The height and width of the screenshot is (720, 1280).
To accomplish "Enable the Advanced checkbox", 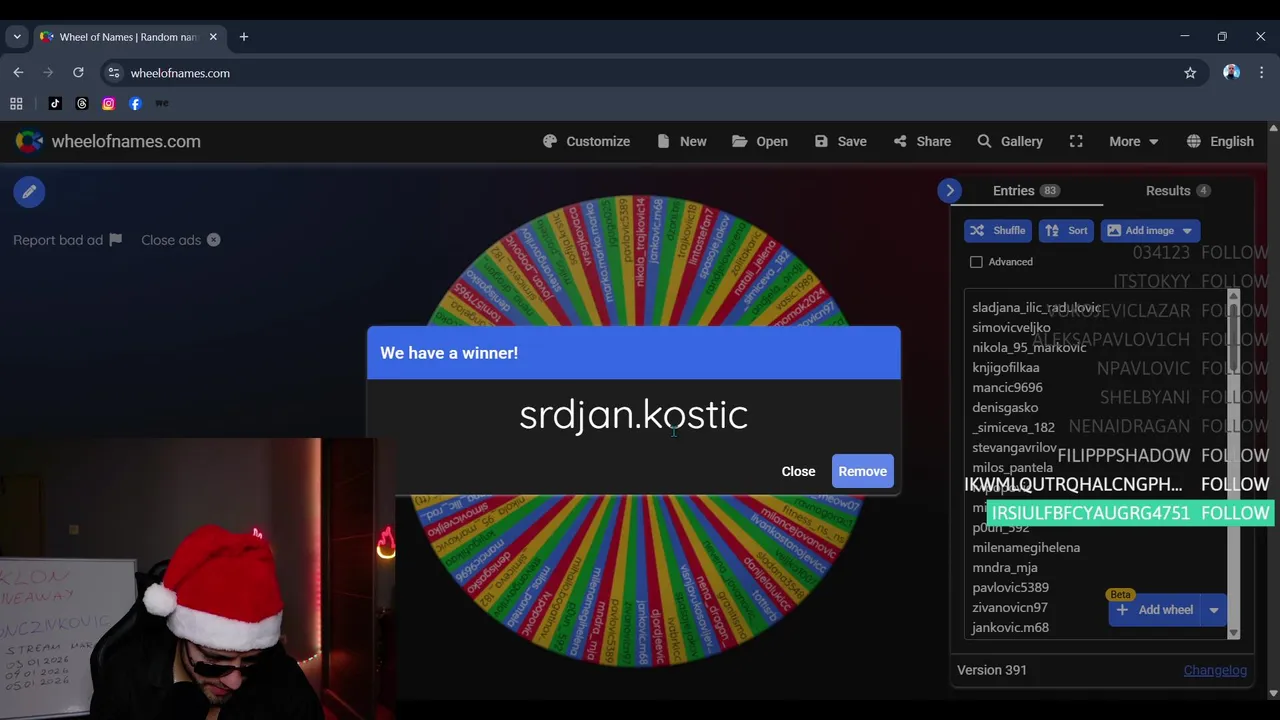I will [976, 262].
